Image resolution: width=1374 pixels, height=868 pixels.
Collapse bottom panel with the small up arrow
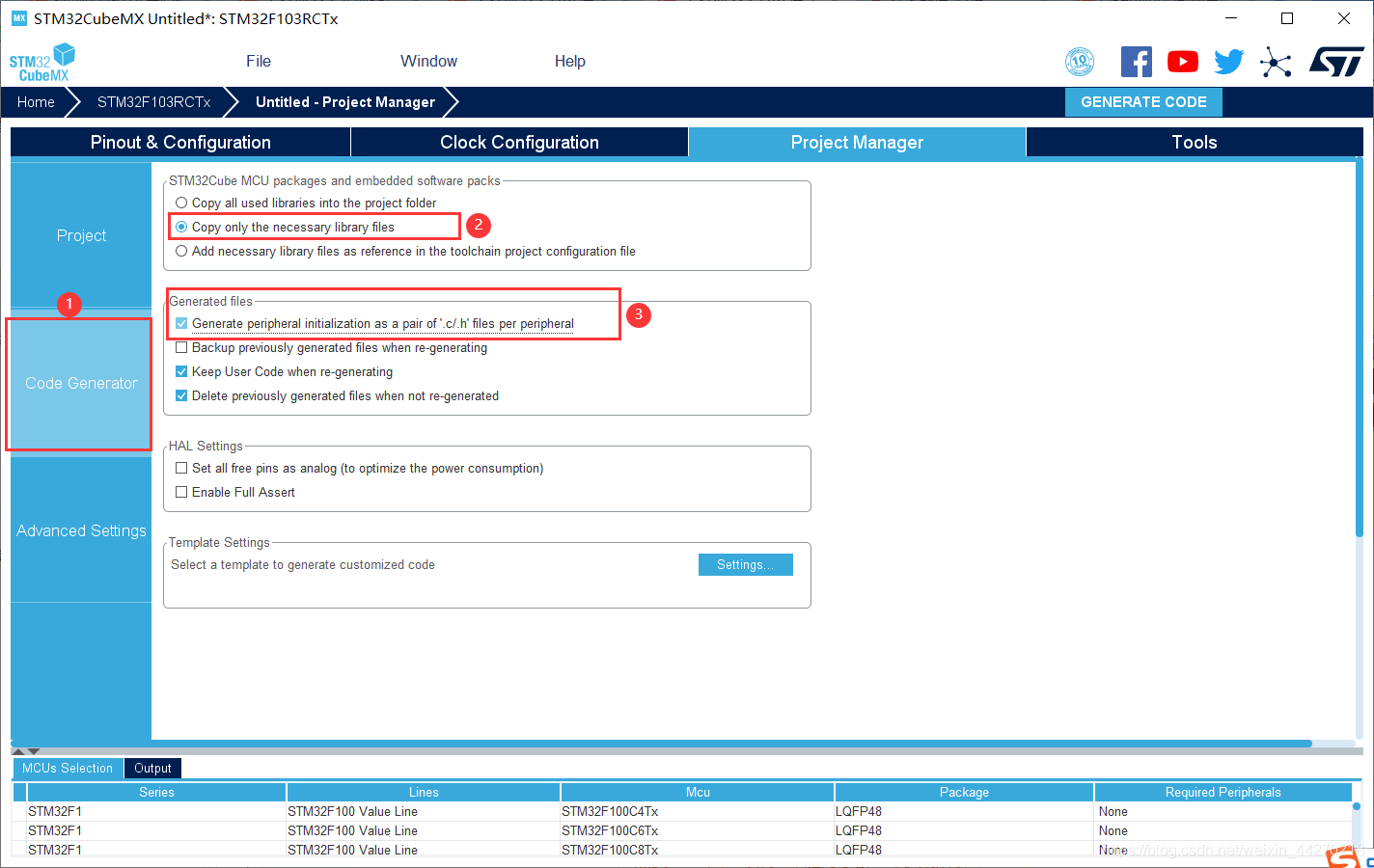18,751
